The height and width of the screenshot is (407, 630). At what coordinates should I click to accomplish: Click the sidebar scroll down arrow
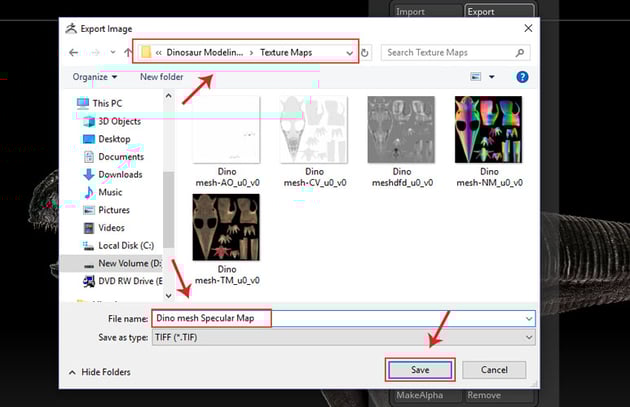coord(169,296)
